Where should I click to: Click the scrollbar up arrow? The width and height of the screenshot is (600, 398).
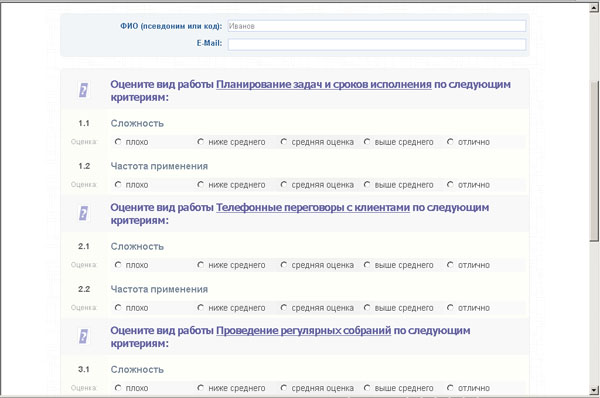[594, 8]
